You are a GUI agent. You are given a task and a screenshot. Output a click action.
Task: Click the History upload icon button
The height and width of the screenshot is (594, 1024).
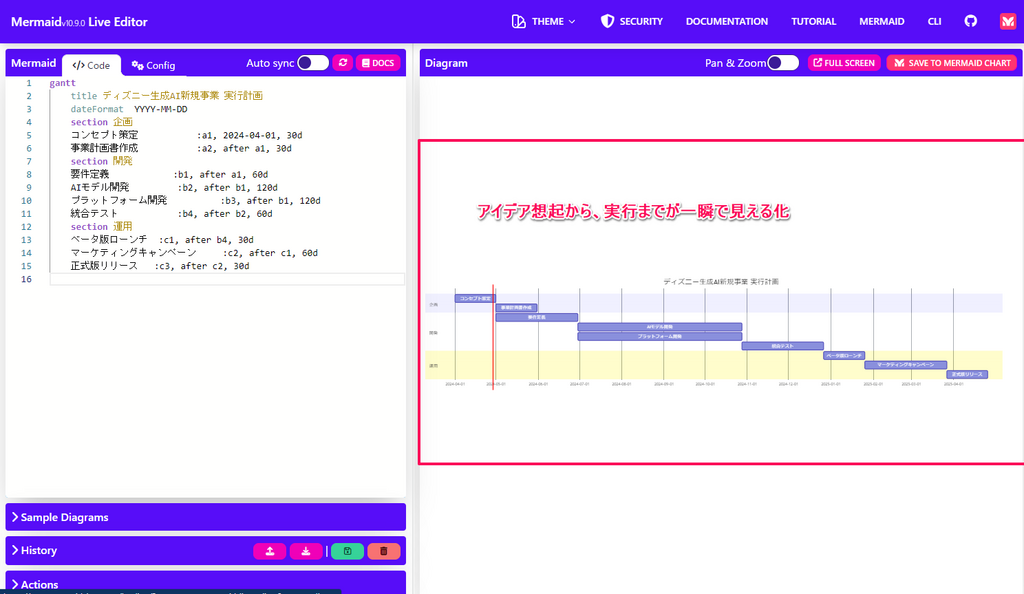[x=270, y=551]
